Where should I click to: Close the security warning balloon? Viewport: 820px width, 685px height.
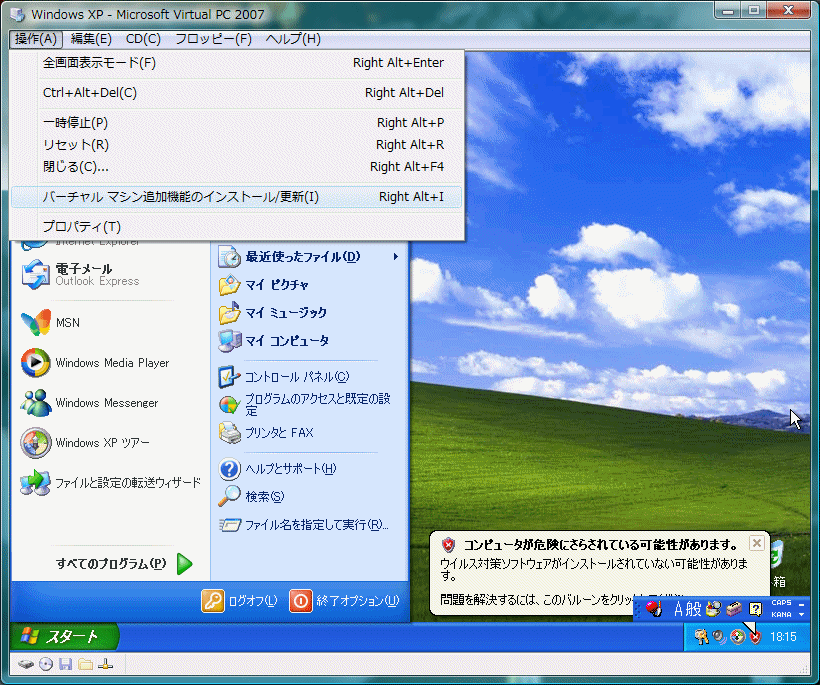[x=756, y=543]
